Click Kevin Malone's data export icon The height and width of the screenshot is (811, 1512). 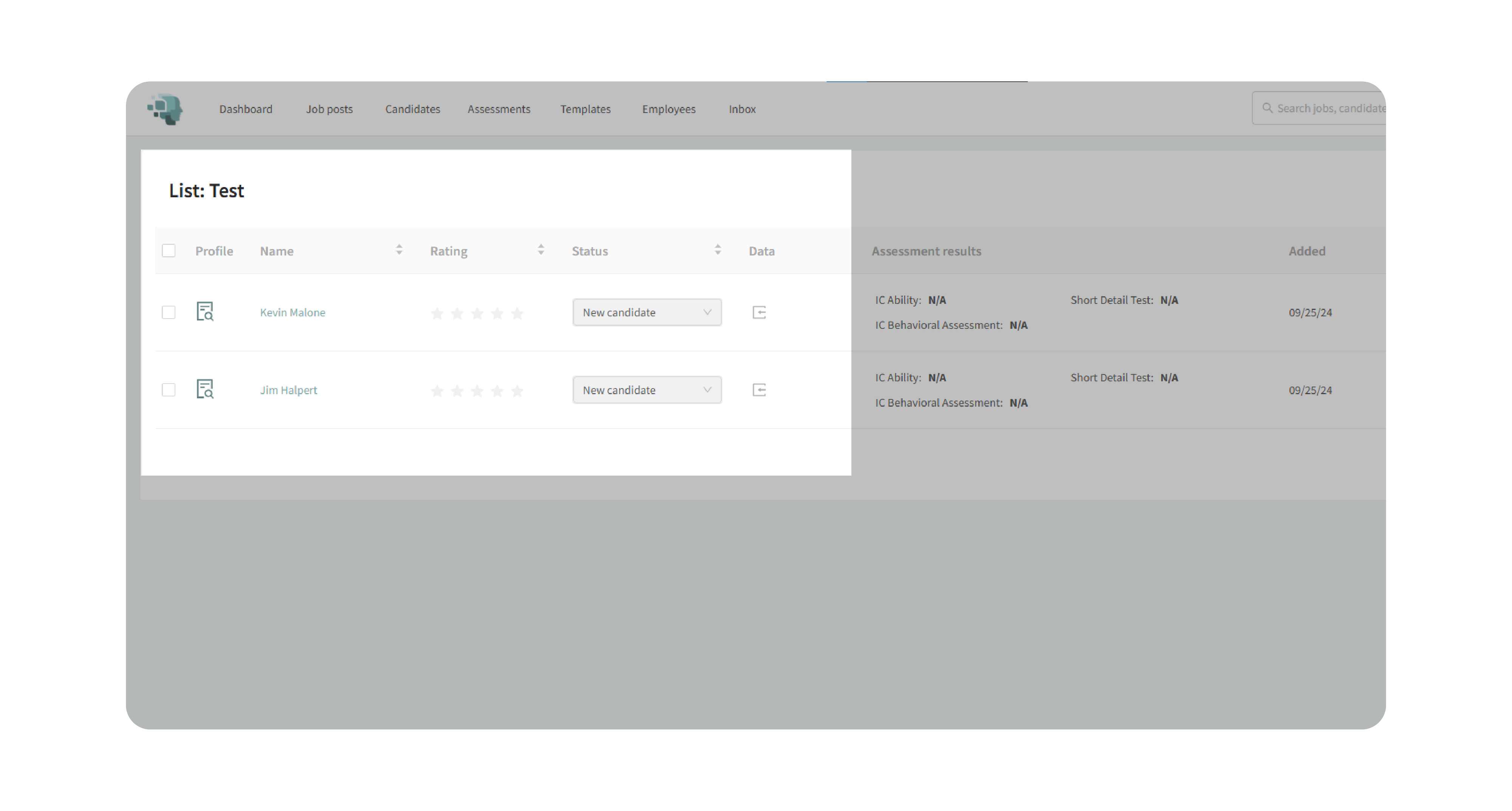pos(759,312)
